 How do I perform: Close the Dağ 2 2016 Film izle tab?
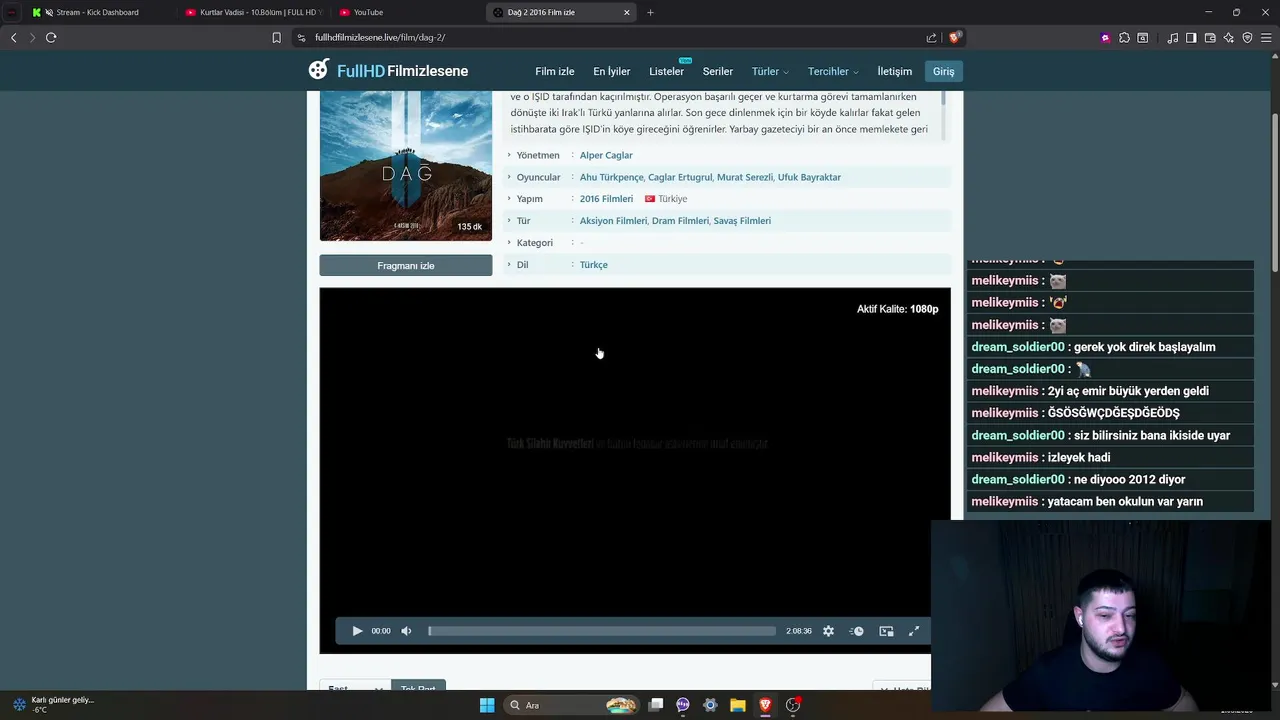click(x=627, y=12)
